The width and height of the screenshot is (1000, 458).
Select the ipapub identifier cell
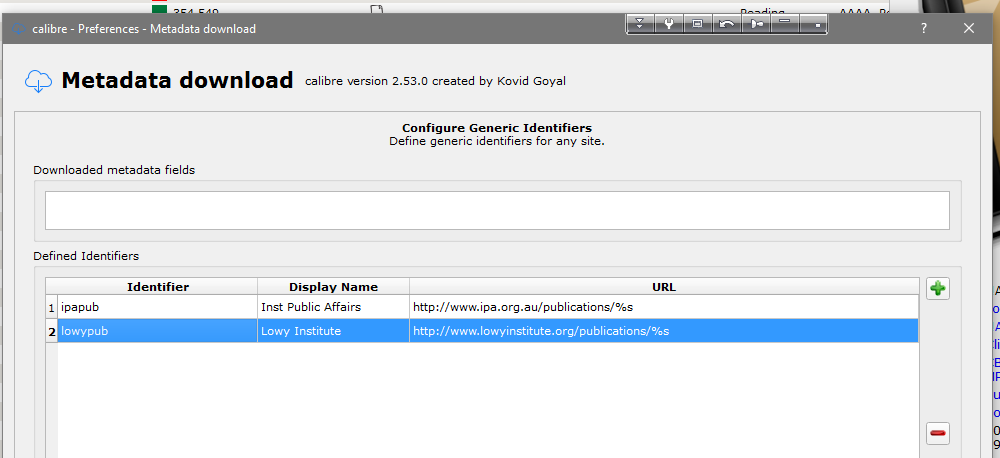click(x=158, y=307)
